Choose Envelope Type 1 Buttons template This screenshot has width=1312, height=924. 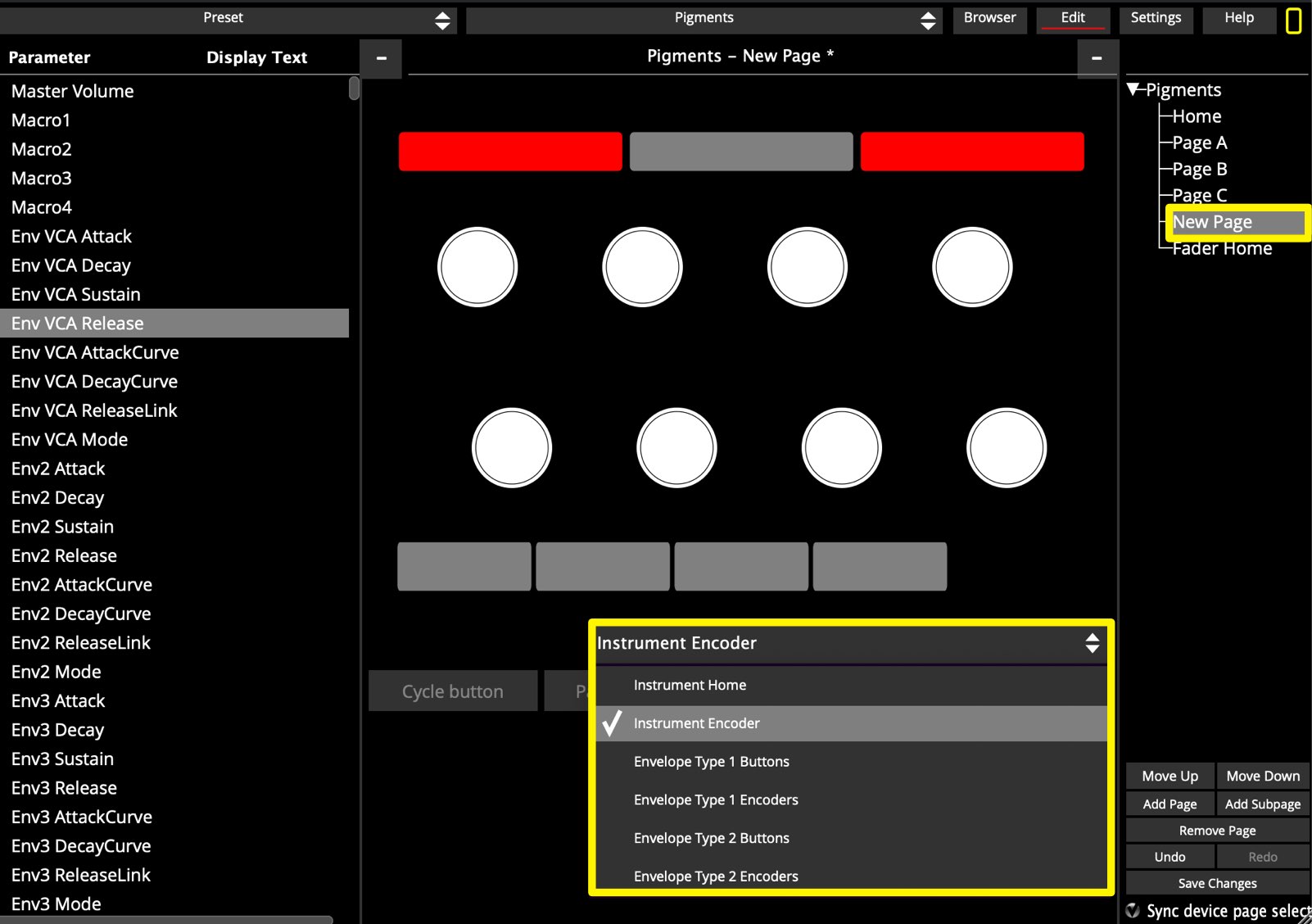[x=850, y=762]
